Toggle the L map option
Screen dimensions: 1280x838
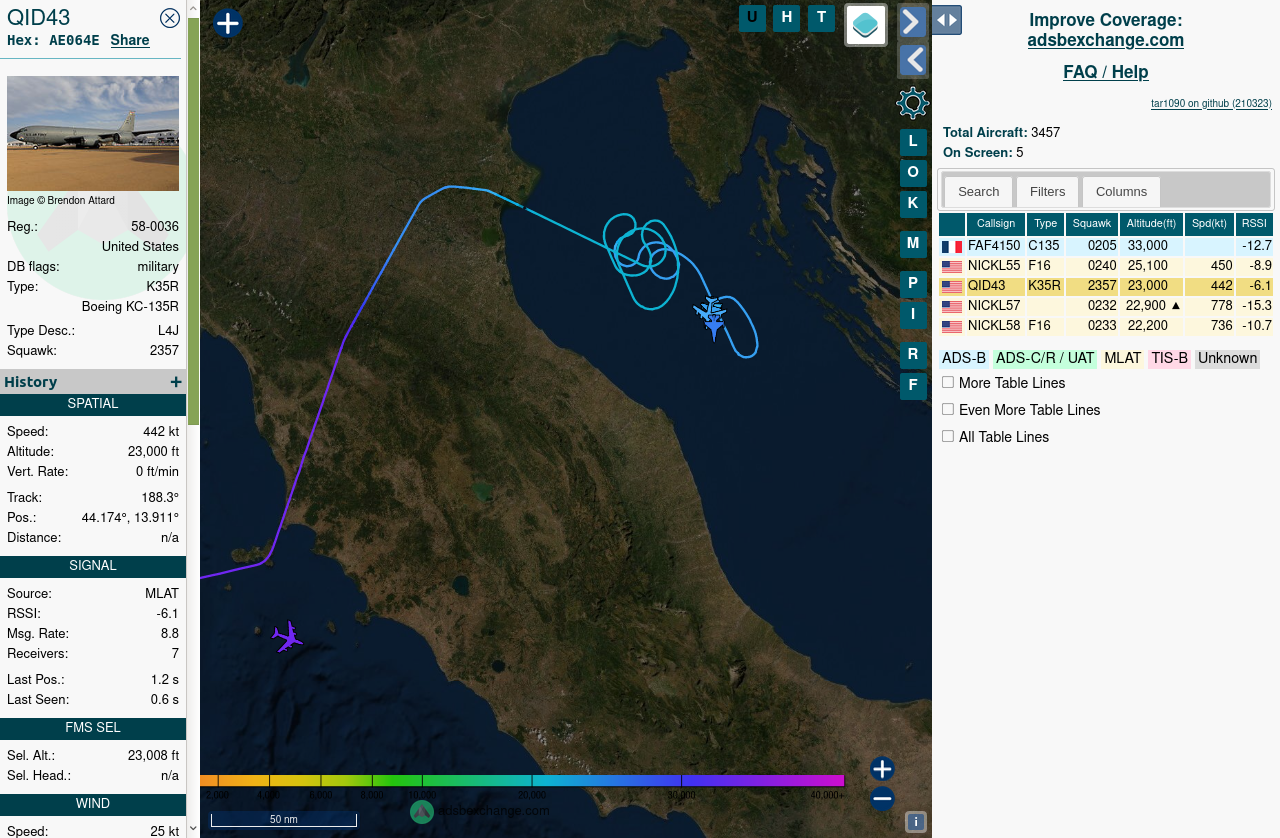click(913, 142)
